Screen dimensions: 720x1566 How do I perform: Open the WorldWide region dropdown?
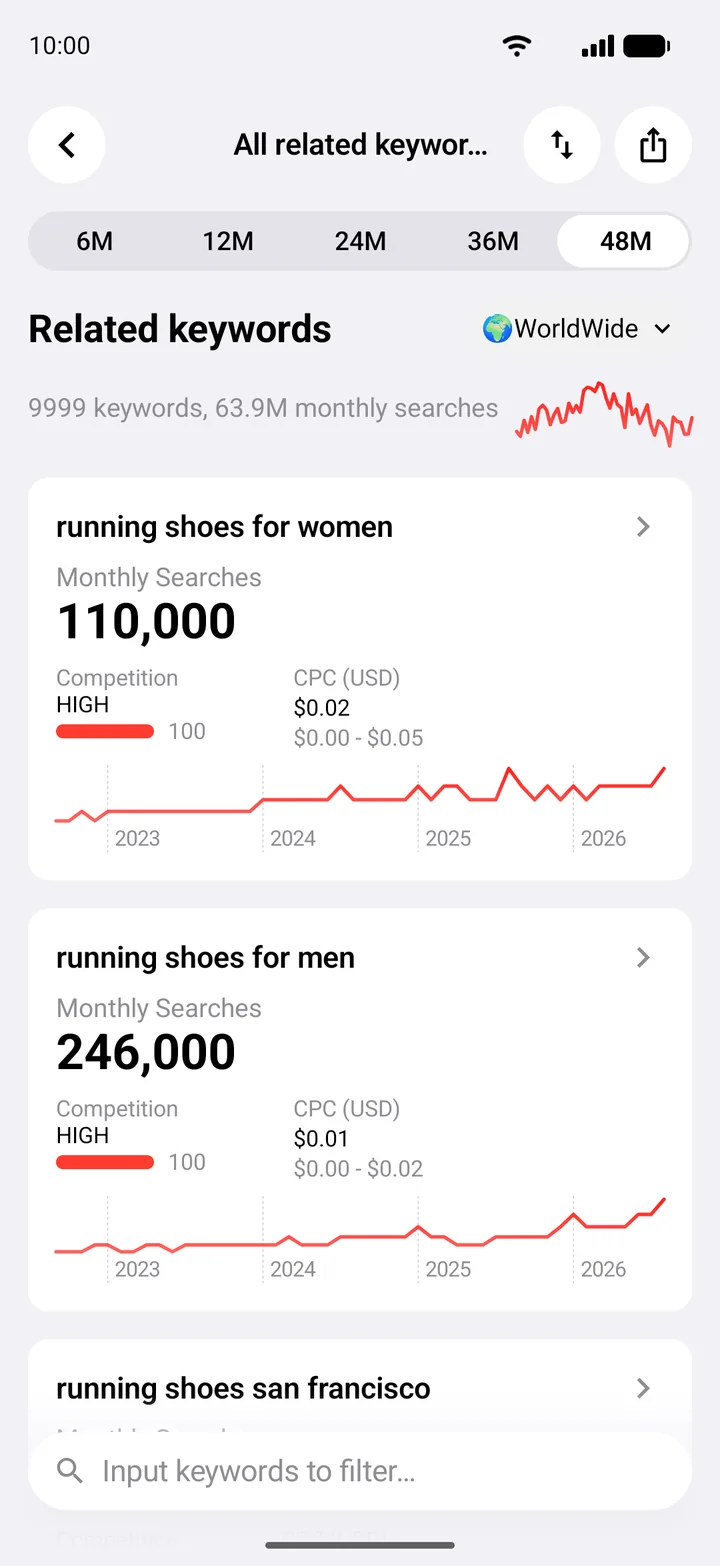point(578,328)
